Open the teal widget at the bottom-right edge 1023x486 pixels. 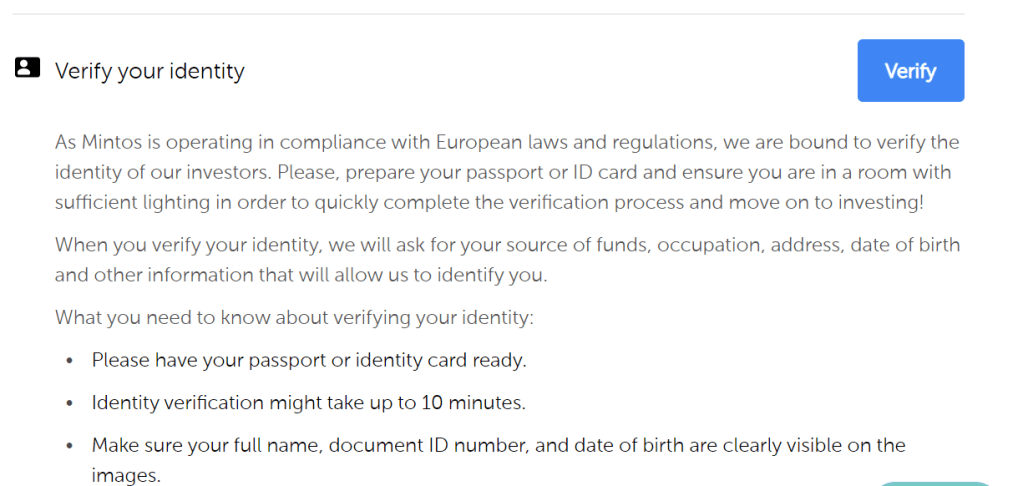point(935,483)
